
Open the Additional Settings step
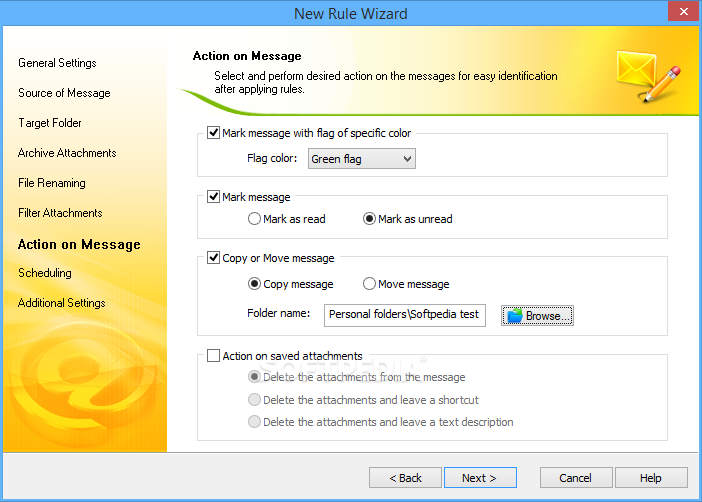pyautogui.click(x=62, y=303)
